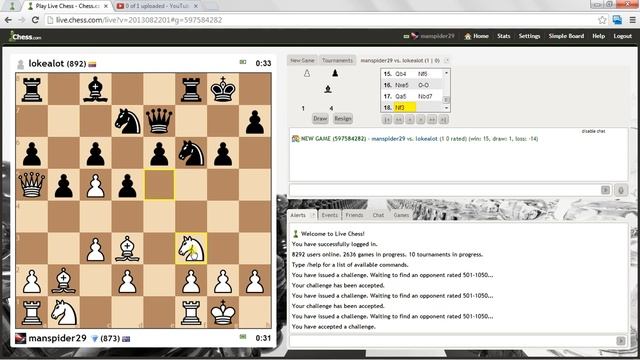The image size is (640, 360).
Task: Switch to Simple Board
Action: coord(566,36)
